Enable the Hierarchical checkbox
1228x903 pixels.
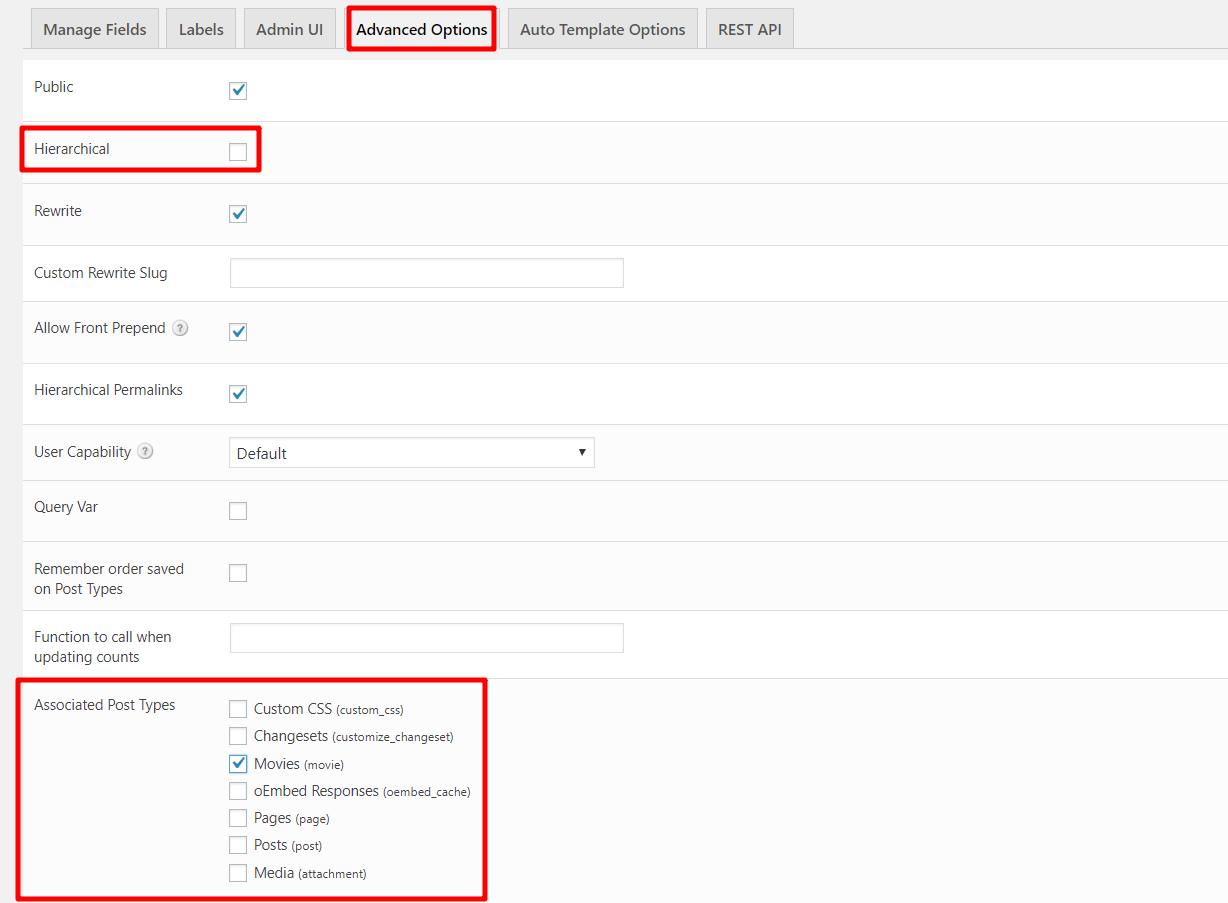pos(238,152)
